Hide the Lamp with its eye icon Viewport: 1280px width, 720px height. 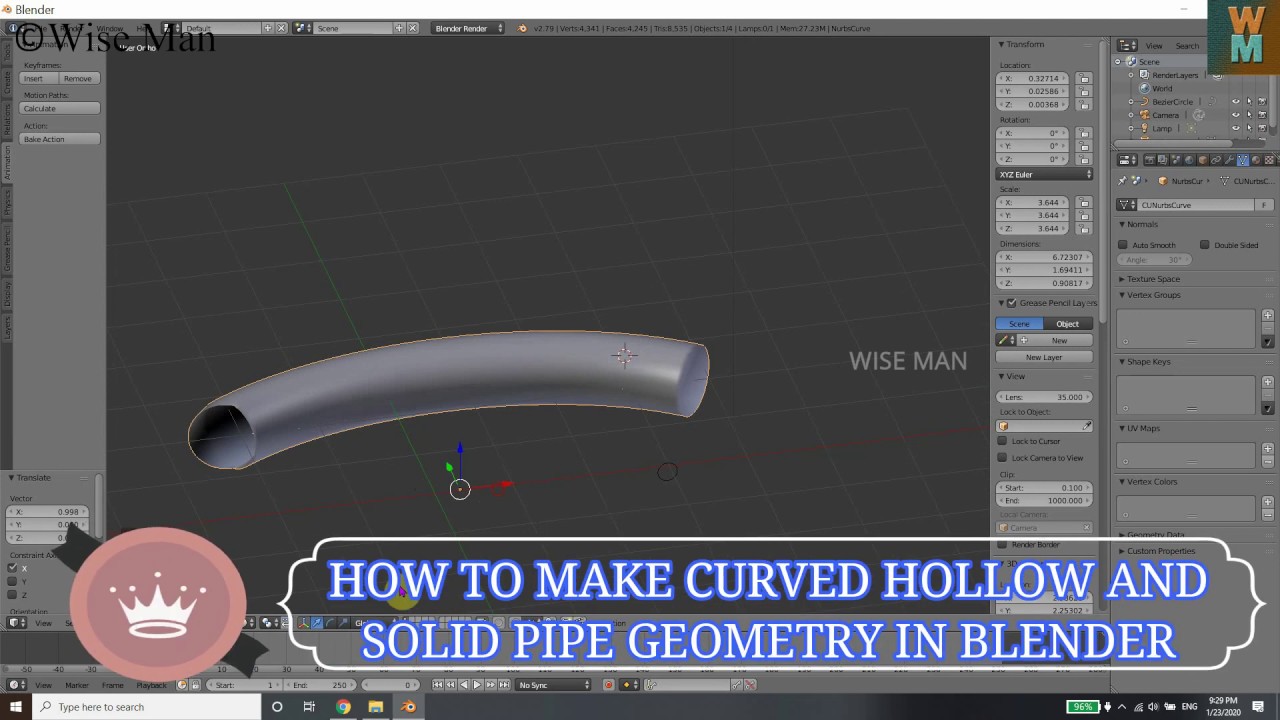1236,128
